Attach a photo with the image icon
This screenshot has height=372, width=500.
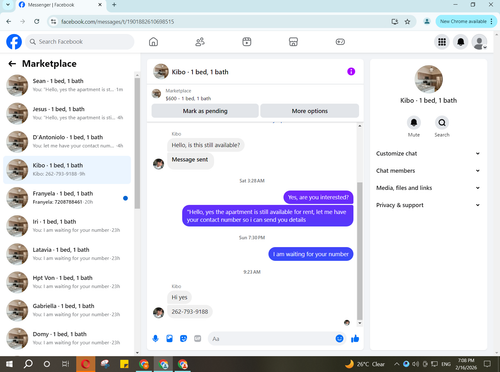tap(169, 339)
